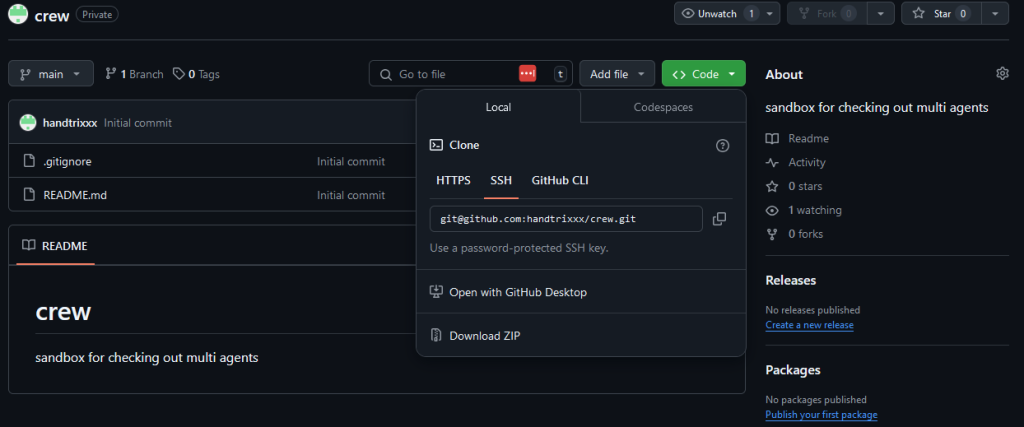1024x427 pixels.
Task: Expand the main branch selector dropdown
Action: [51, 74]
